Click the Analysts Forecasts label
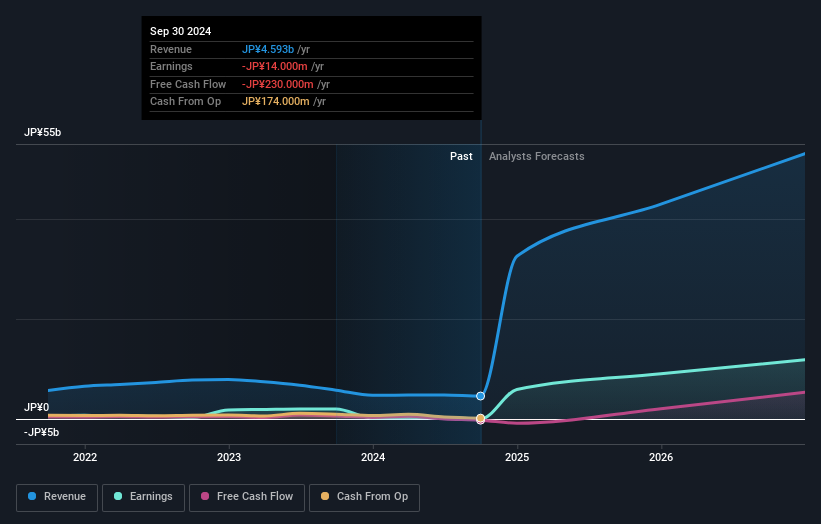The image size is (821, 524). pos(537,157)
